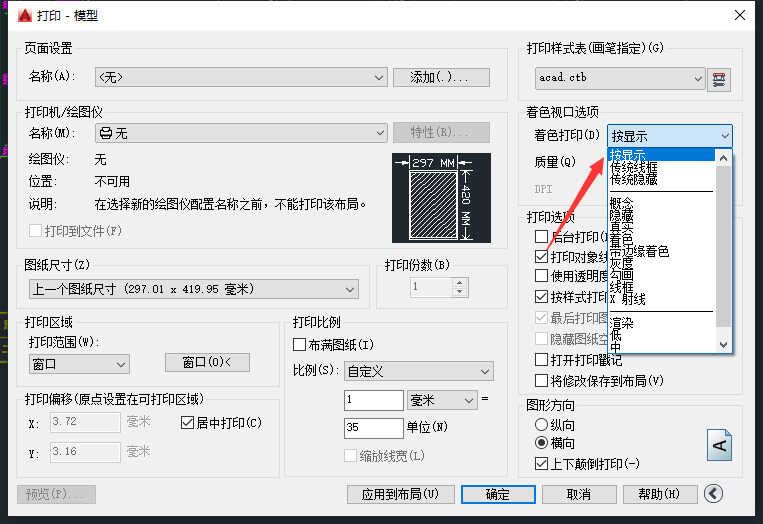
Task: Toggle 上下颠倒打印 upside-down checkbox
Action: point(542,464)
